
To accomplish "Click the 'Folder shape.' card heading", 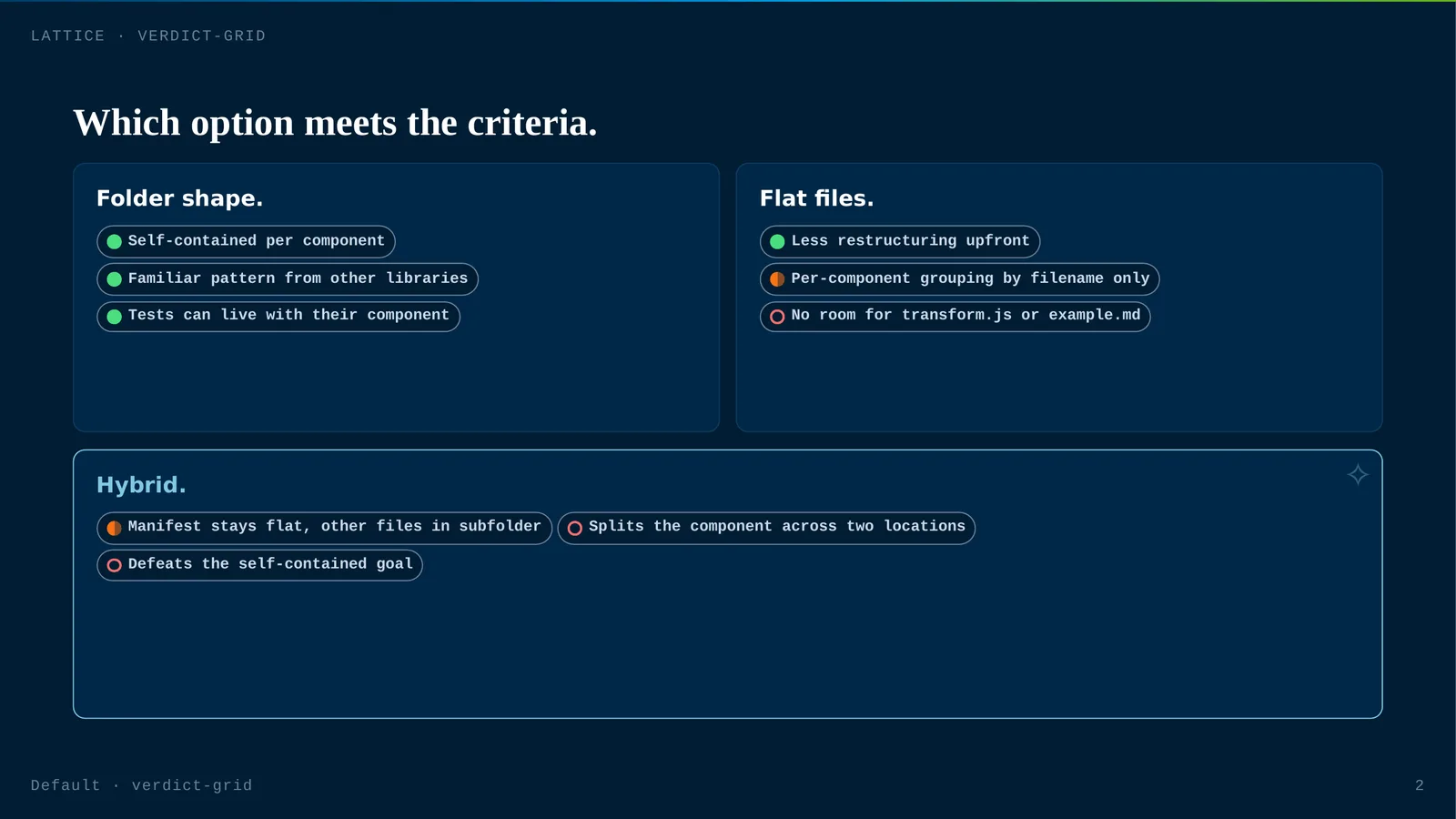I will (x=179, y=198).
